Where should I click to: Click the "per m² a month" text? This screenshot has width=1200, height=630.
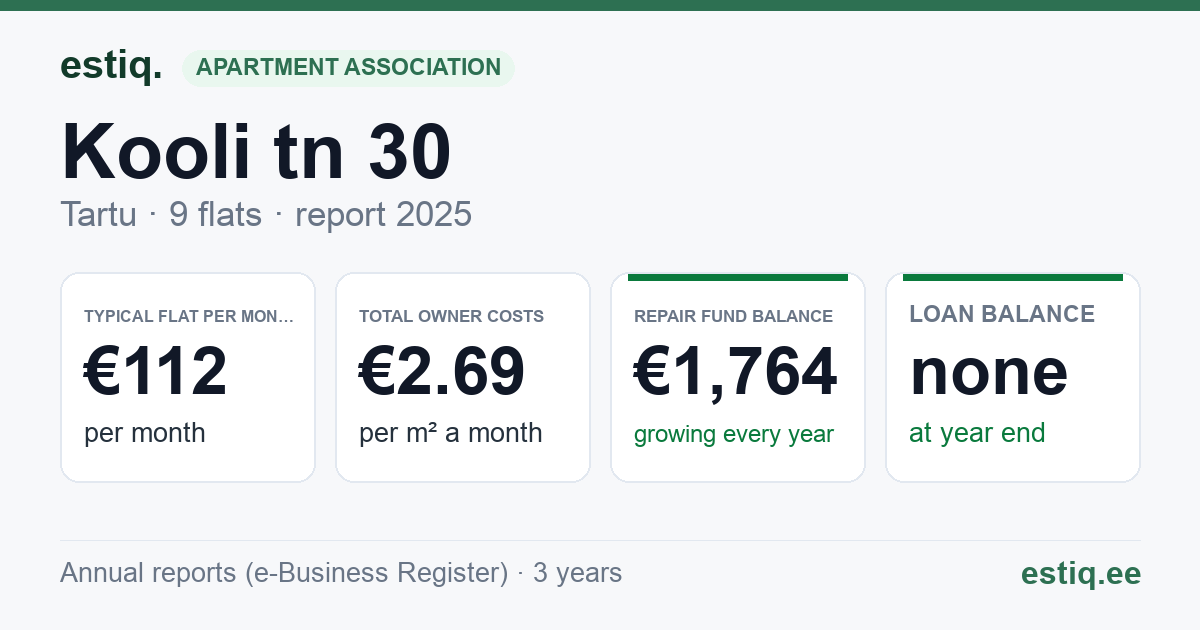(x=451, y=433)
